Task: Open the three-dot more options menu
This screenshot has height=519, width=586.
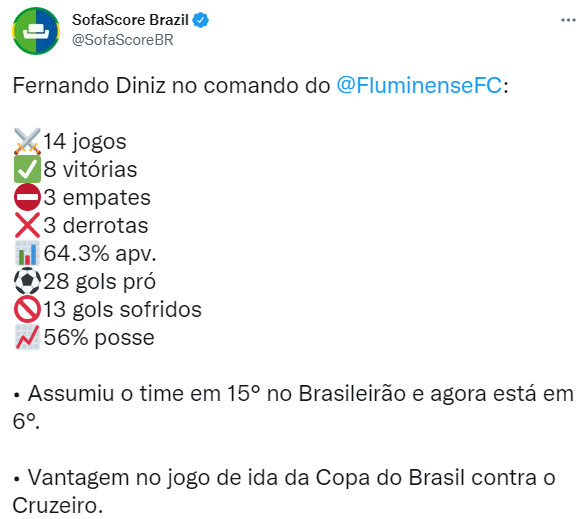Action: pos(568,20)
